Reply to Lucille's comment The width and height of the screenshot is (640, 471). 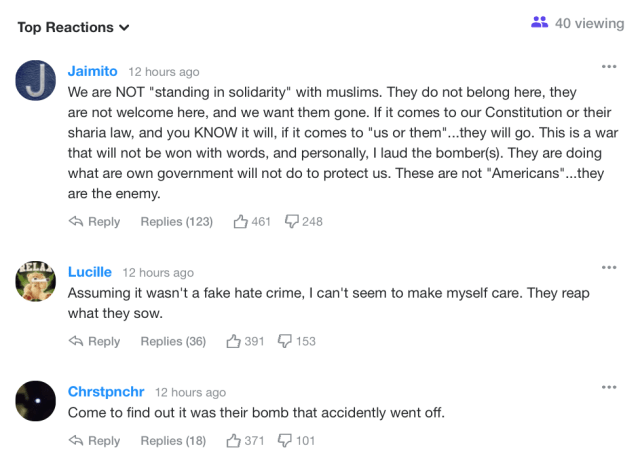point(94,341)
